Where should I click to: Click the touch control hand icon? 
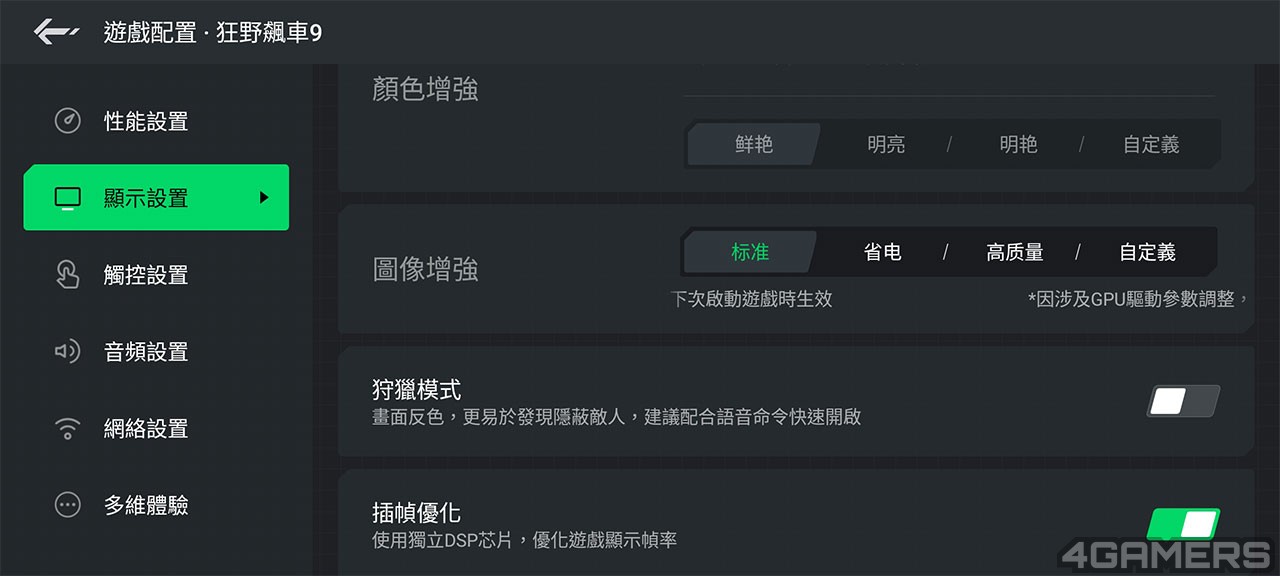point(67,275)
